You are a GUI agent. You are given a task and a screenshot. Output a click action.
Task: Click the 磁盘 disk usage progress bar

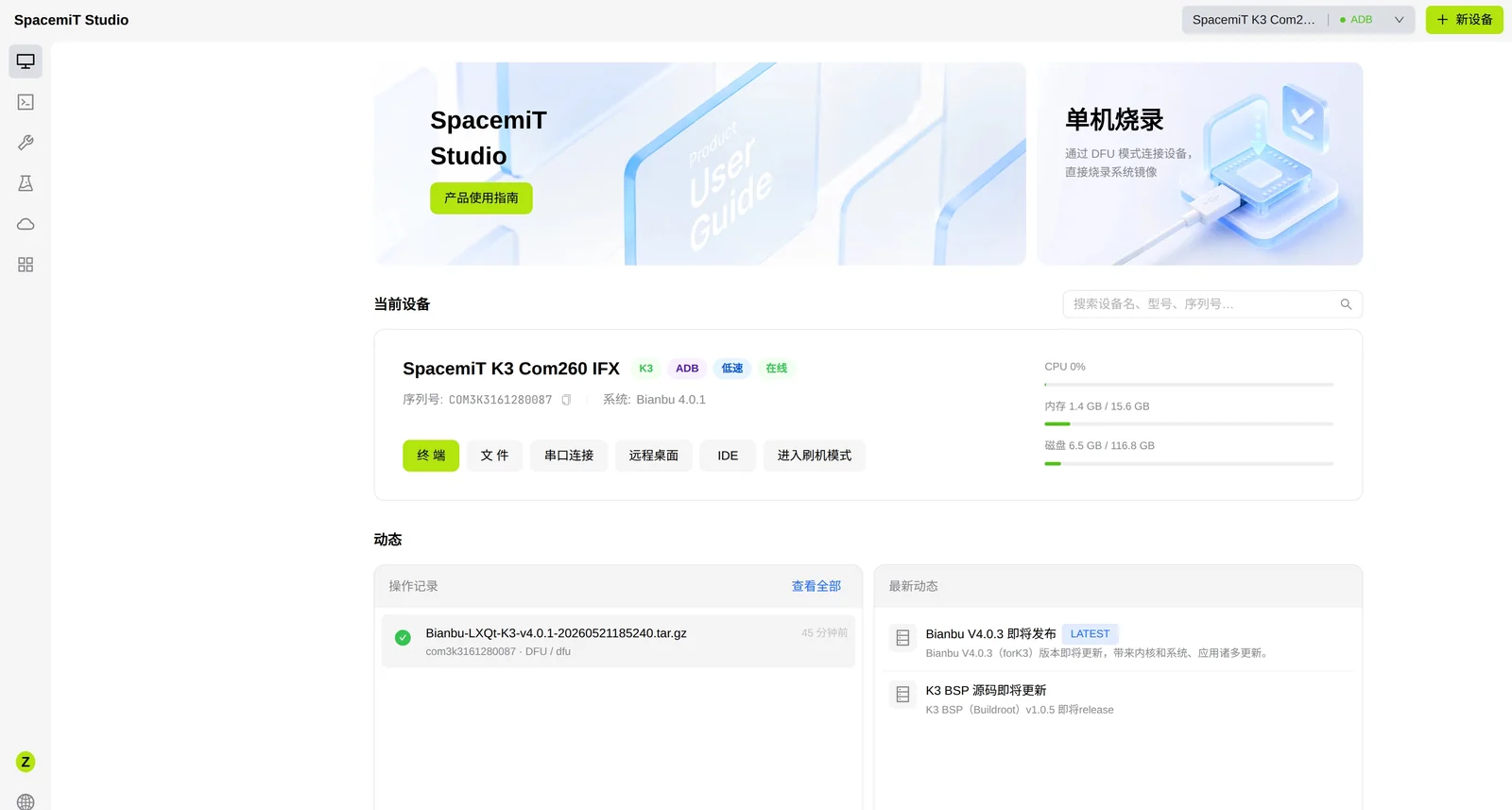click(x=1189, y=464)
